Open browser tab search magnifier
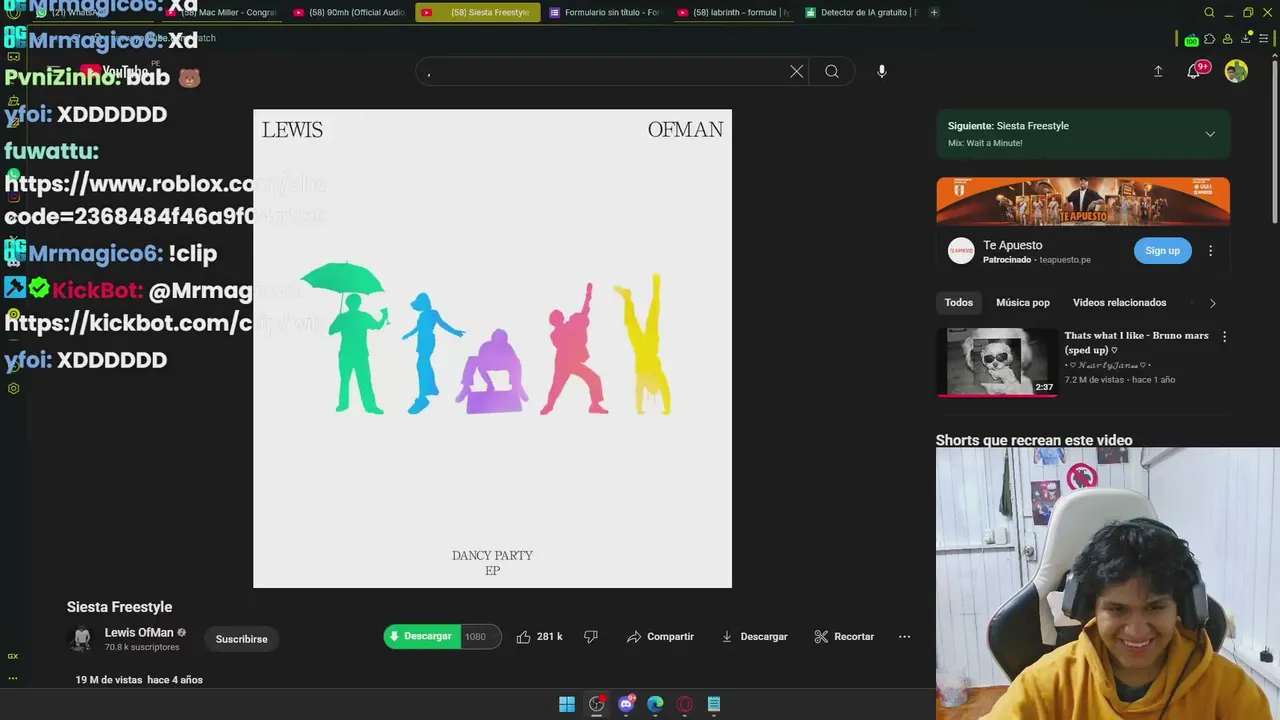1280x720 pixels. tap(1209, 12)
